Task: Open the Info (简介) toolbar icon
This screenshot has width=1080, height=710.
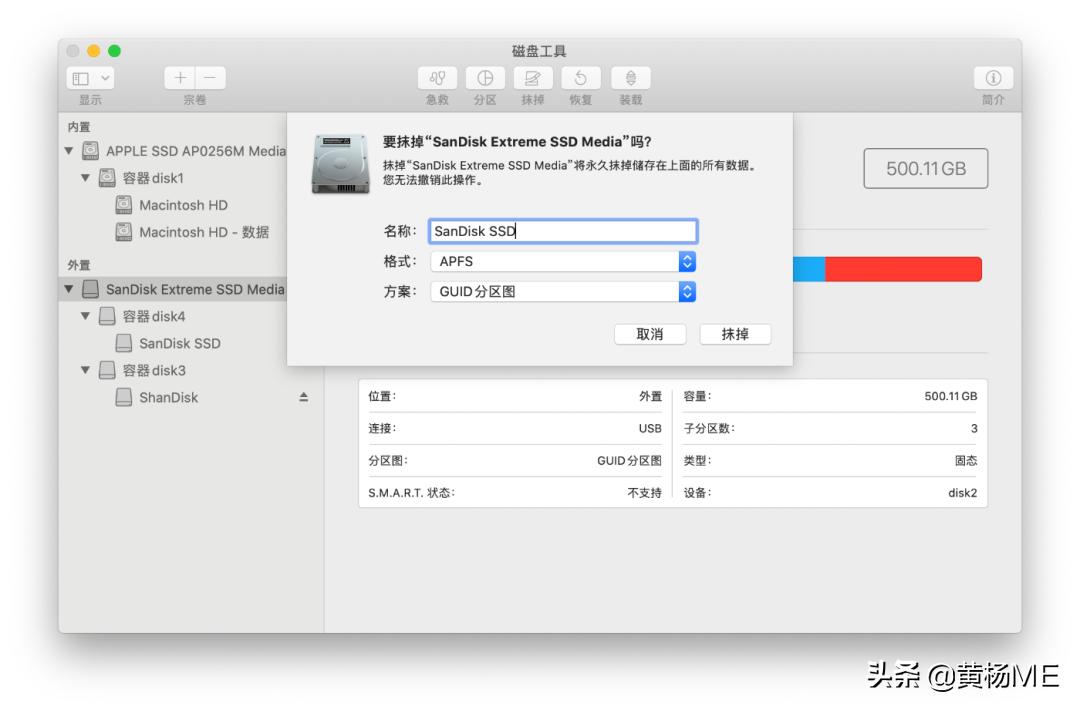Action: click(993, 78)
